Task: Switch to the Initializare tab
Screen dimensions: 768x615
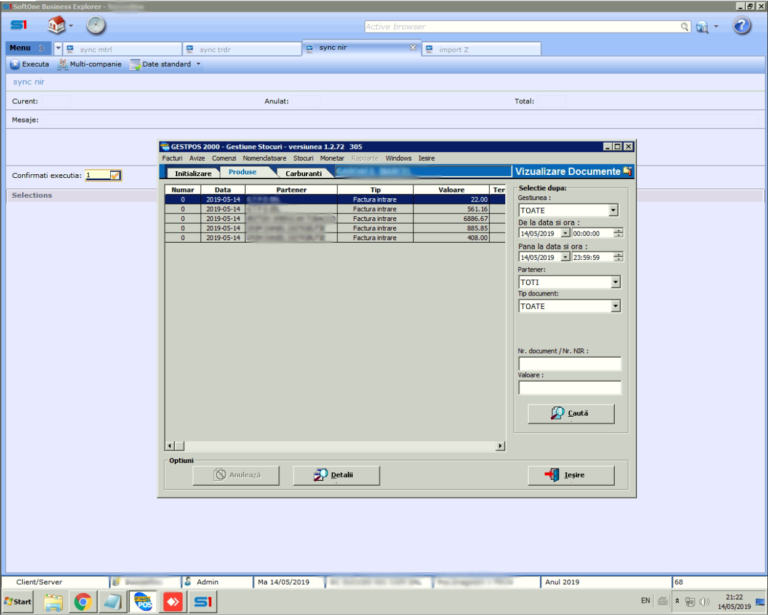Action: pos(193,173)
